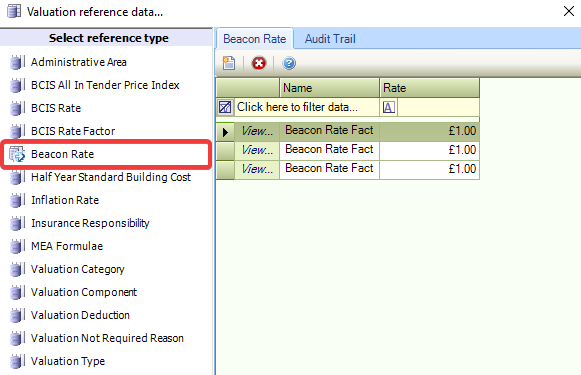Screen dimensions: 581x375
Task: Select the Beacon Rate tab
Action: pyautogui.click(x=255, y=39)
